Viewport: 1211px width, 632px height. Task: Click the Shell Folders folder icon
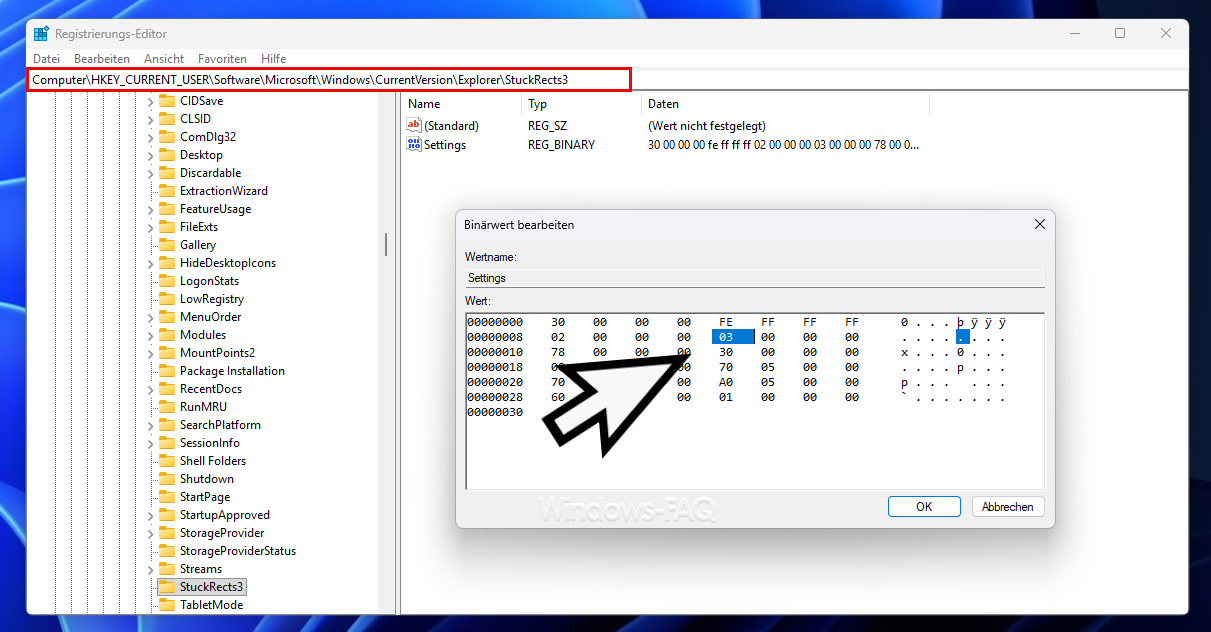click(x=167, y=461)
